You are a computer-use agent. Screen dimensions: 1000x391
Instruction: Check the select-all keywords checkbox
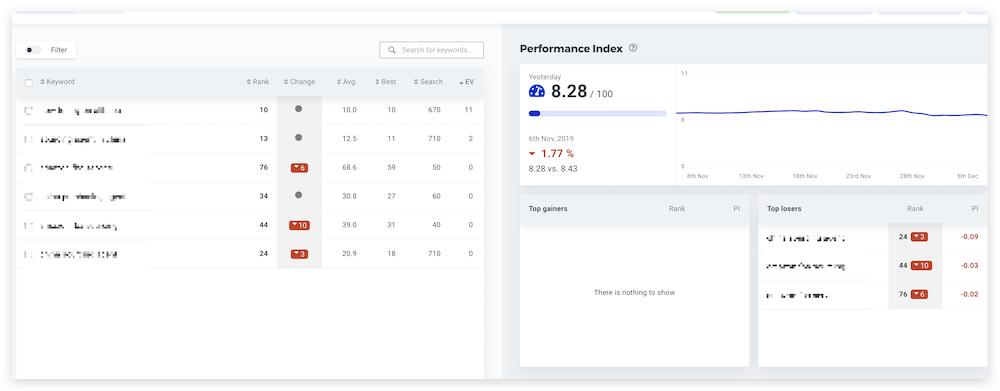[28, 82]
